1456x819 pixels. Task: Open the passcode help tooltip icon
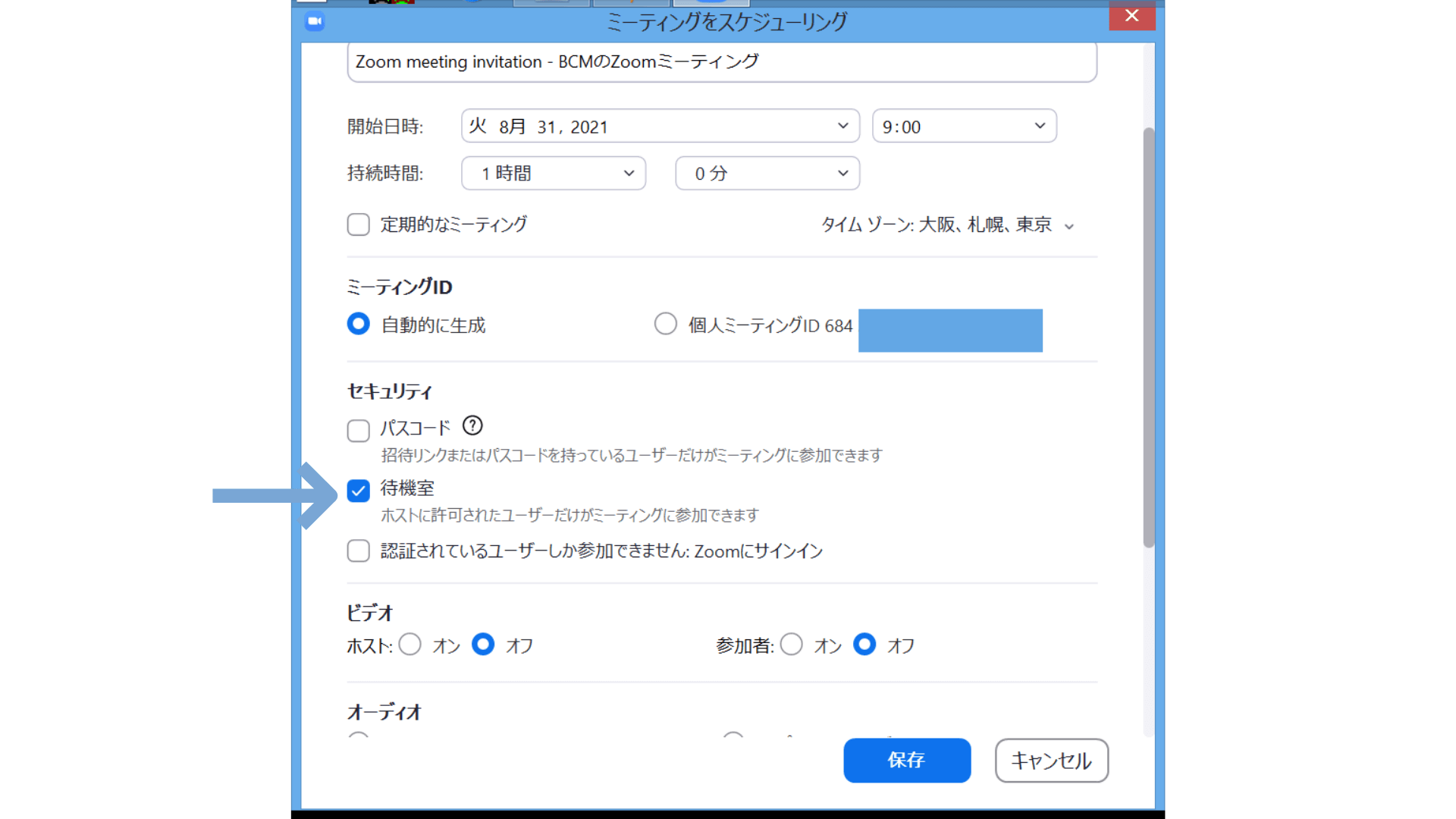tap(472, 426)
